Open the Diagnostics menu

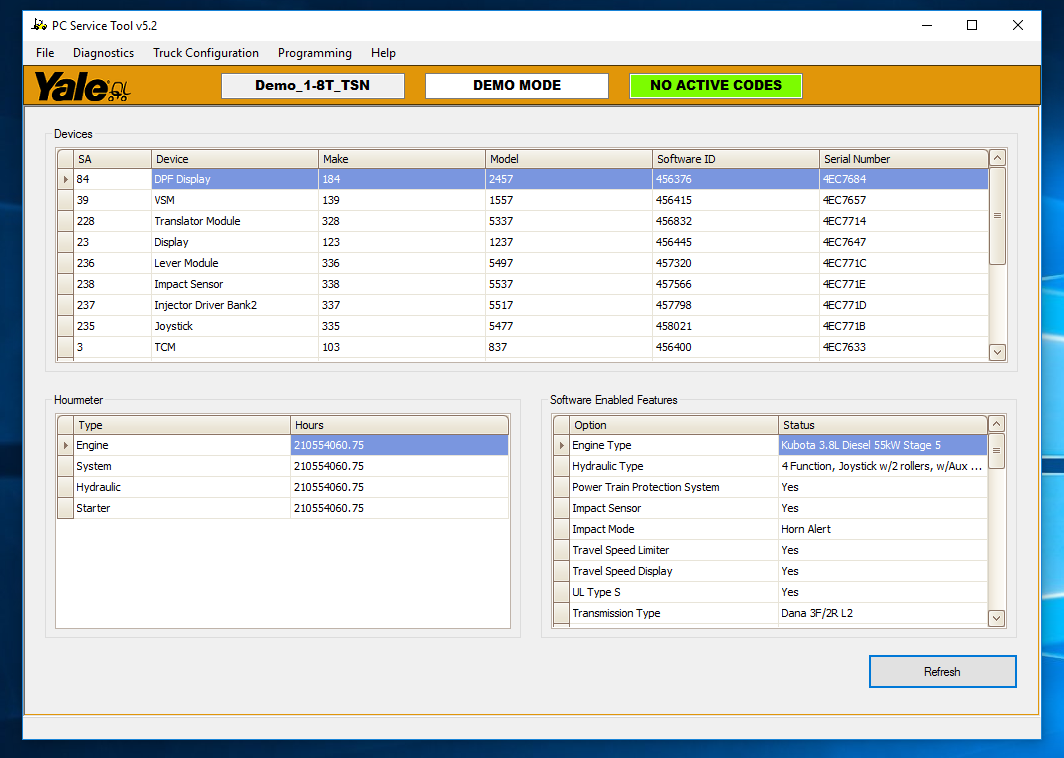[x=103, y=53]
